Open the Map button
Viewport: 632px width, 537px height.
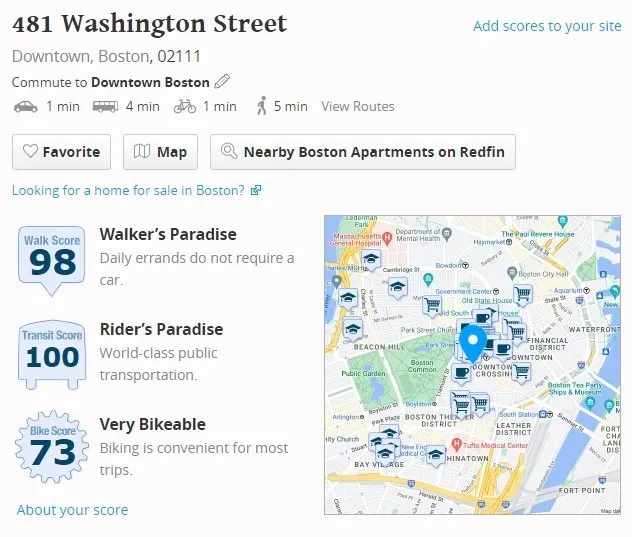[160, 152]
